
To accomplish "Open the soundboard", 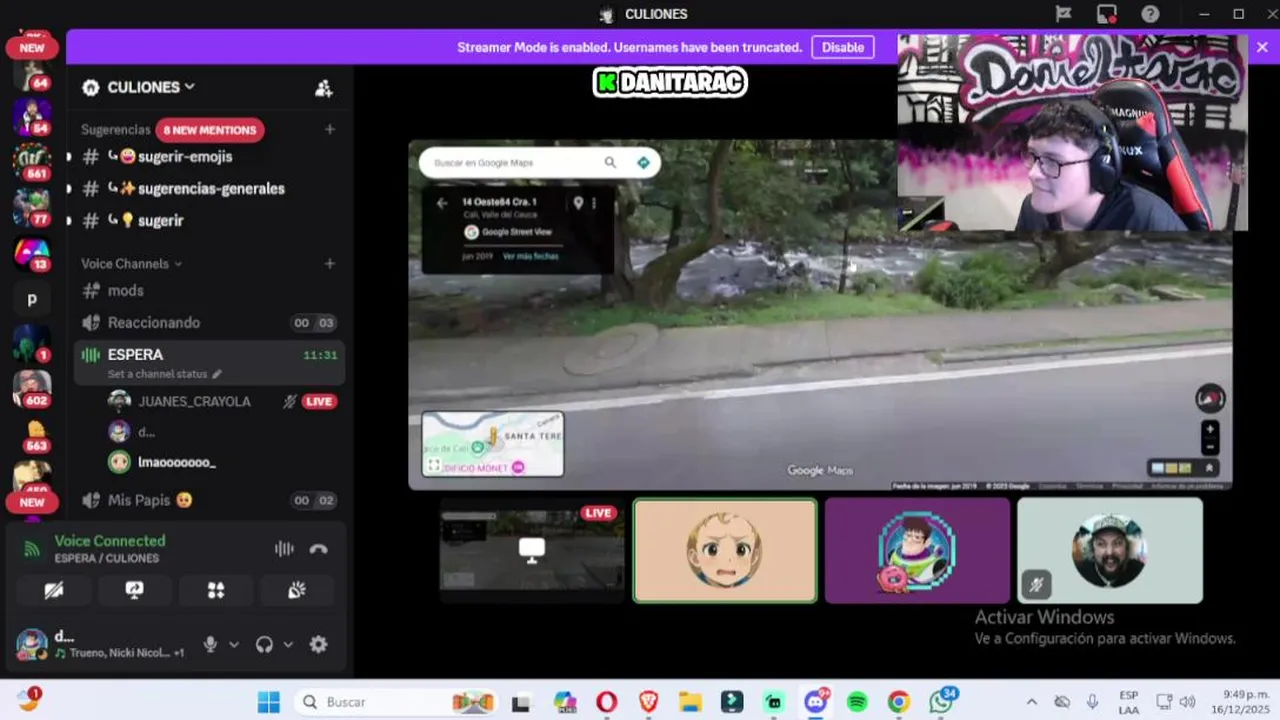I will tap(297, 590).
